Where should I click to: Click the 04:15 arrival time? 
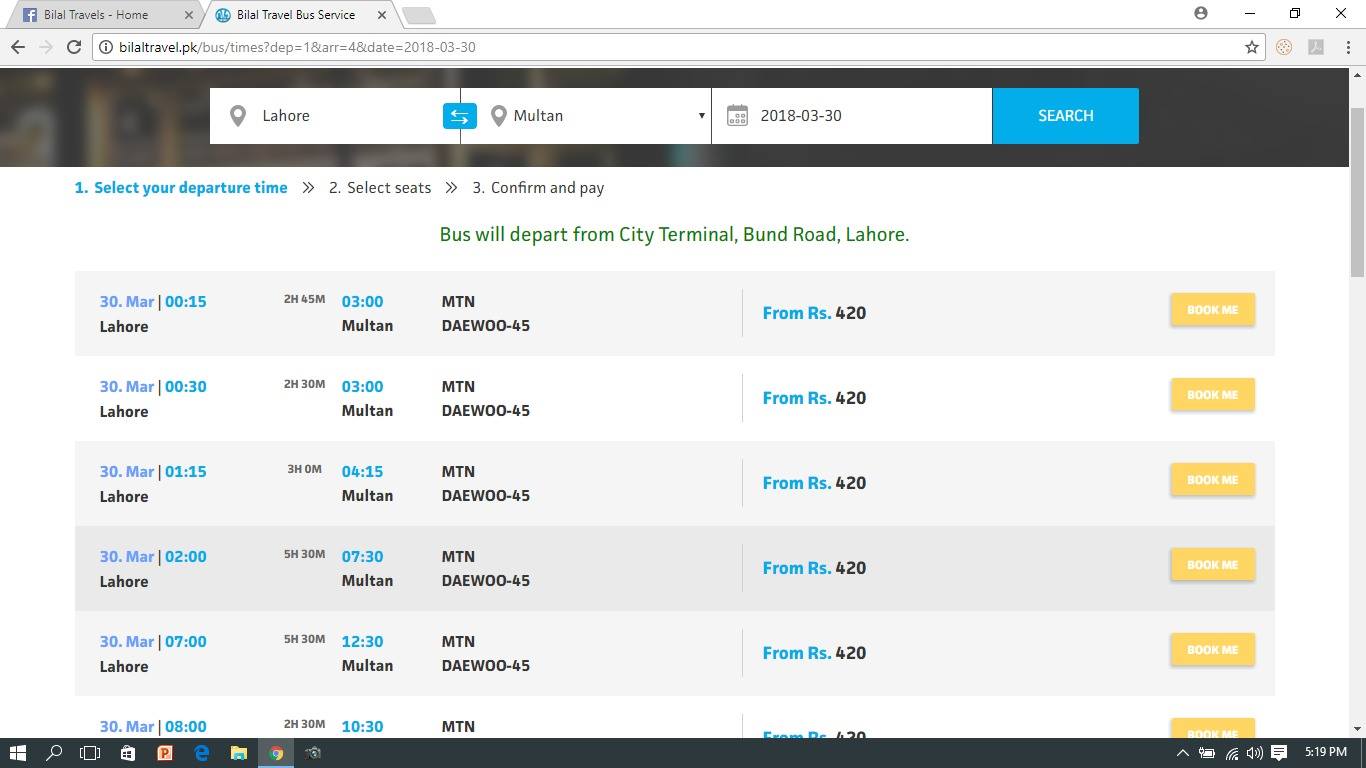pos(362,472)
